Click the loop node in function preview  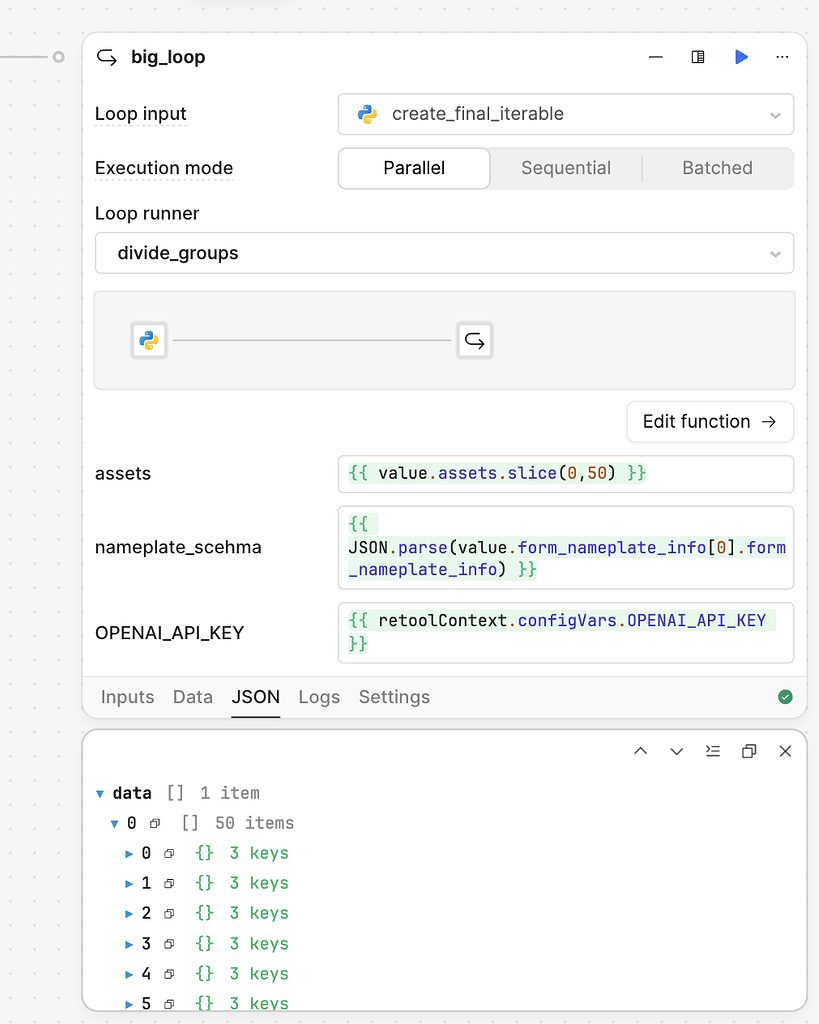(475, 341)
